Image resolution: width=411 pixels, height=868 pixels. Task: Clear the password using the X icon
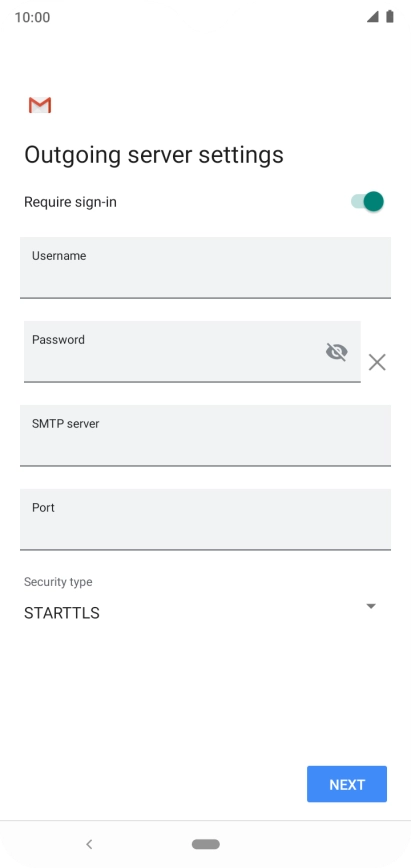point(377,363)
